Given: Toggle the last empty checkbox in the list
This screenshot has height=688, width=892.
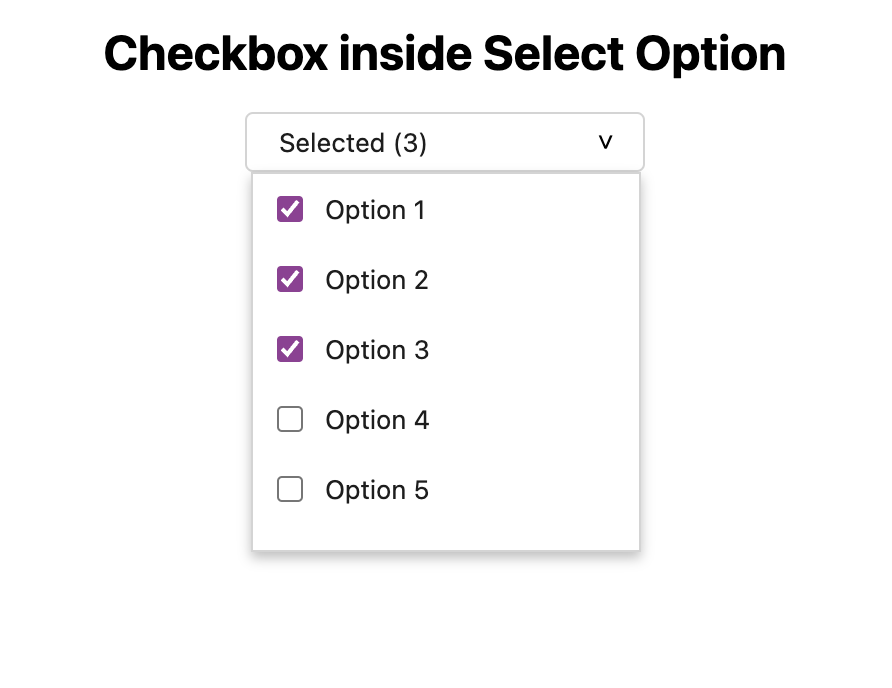Looking at the screenshot, I should tap(290, 489).
